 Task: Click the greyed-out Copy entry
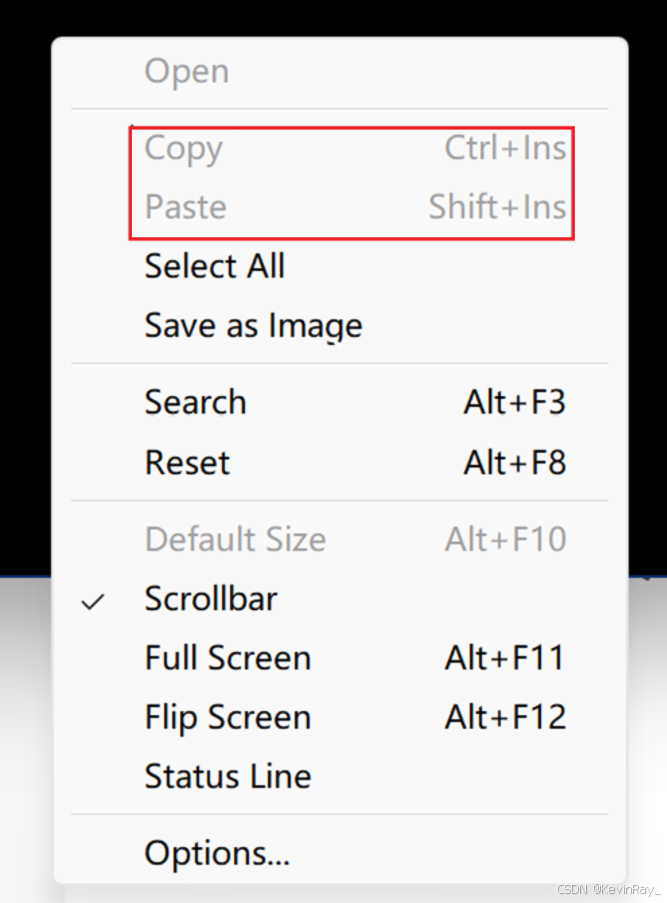pyautogui.click(x=339, y=148)
